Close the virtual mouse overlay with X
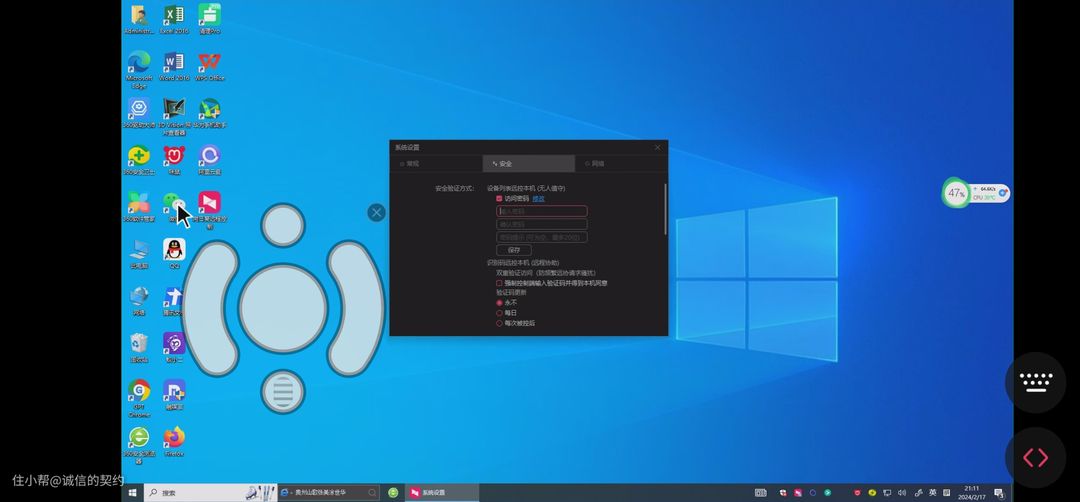Image resolution: width=1080 pixels, height=502 pixels. tap(376, 212)
